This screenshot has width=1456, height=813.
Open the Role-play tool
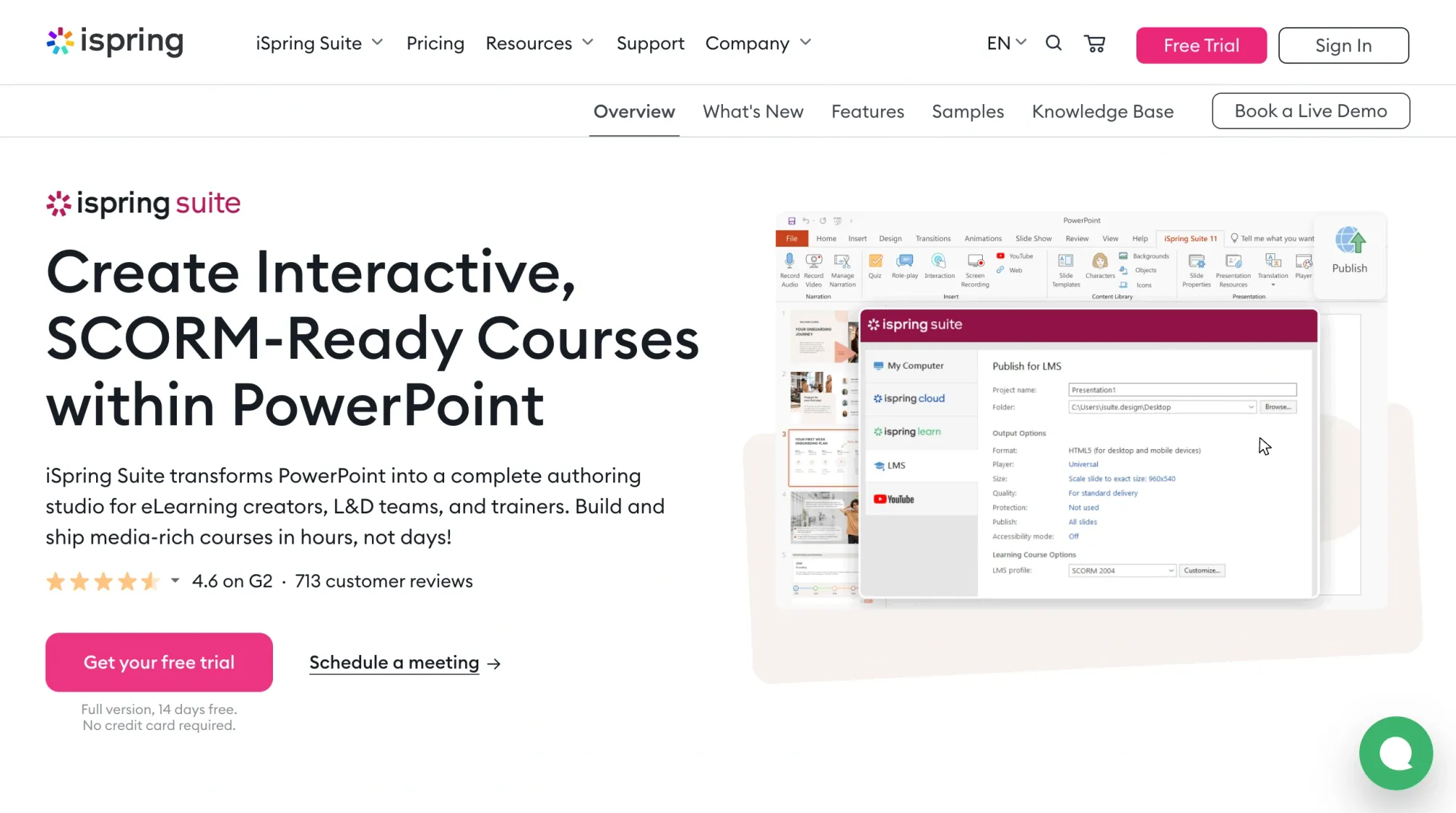click(906, 261)
